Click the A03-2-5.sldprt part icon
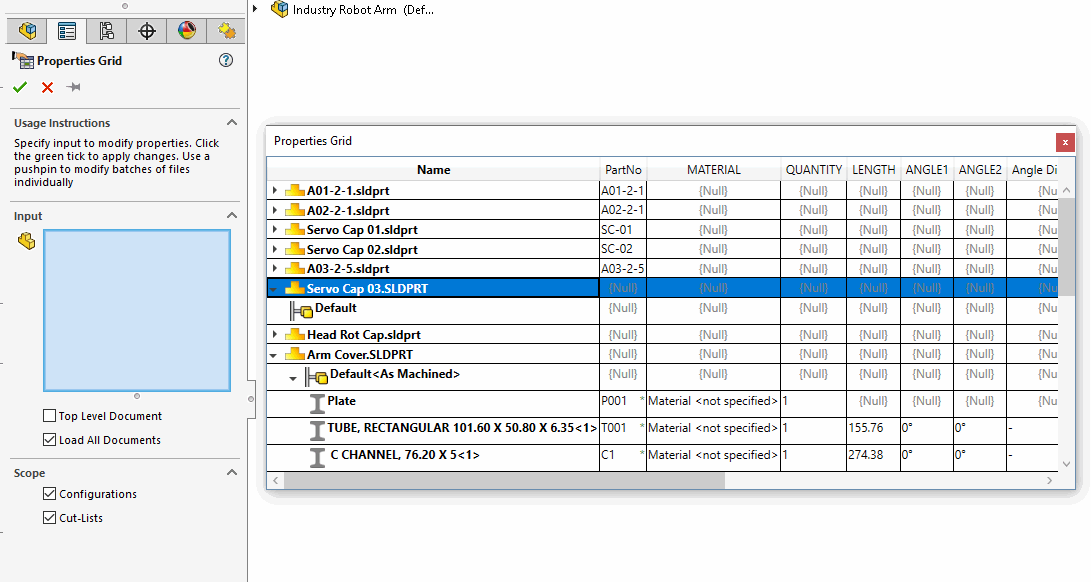The height and width of the screenshot is (582, 1091). point(295,268)
